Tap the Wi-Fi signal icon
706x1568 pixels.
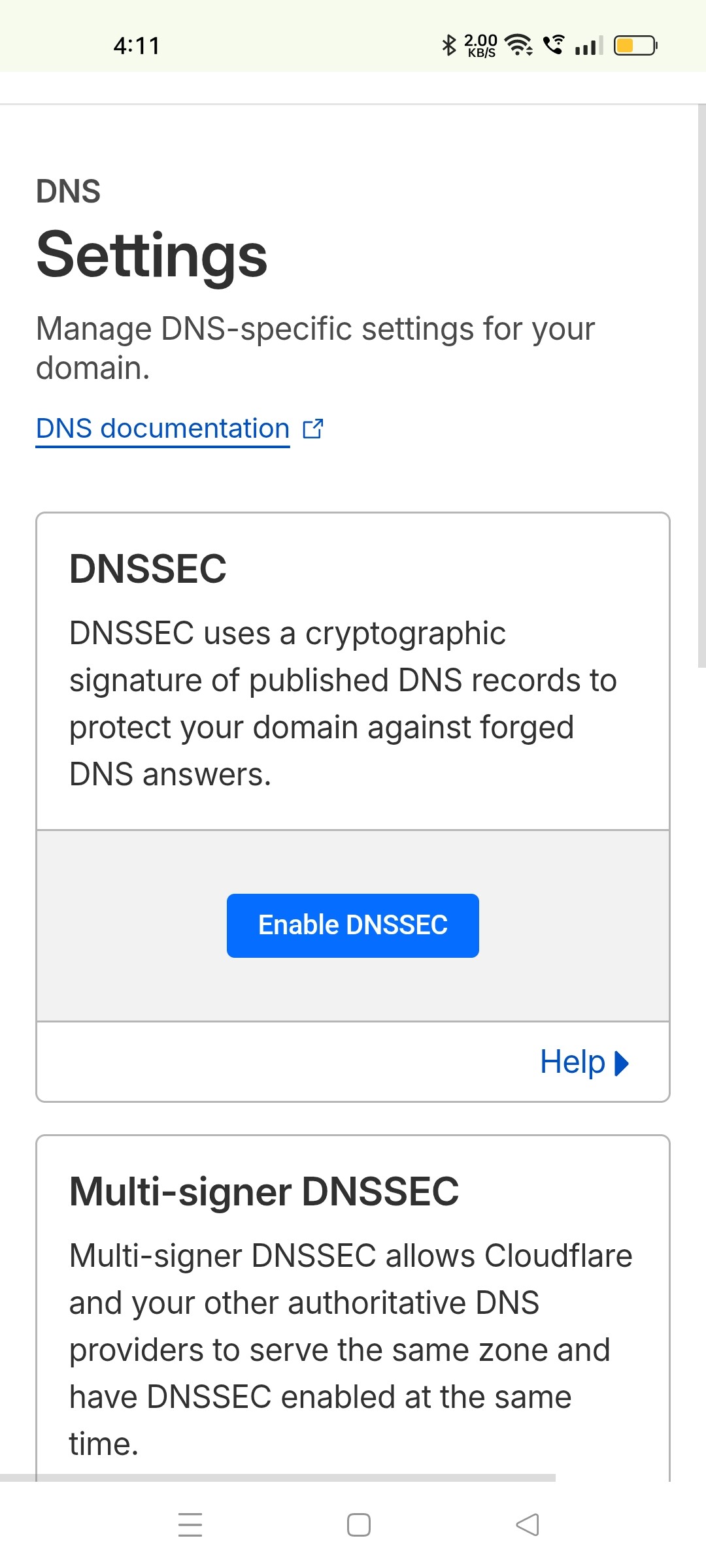(519, 45)
